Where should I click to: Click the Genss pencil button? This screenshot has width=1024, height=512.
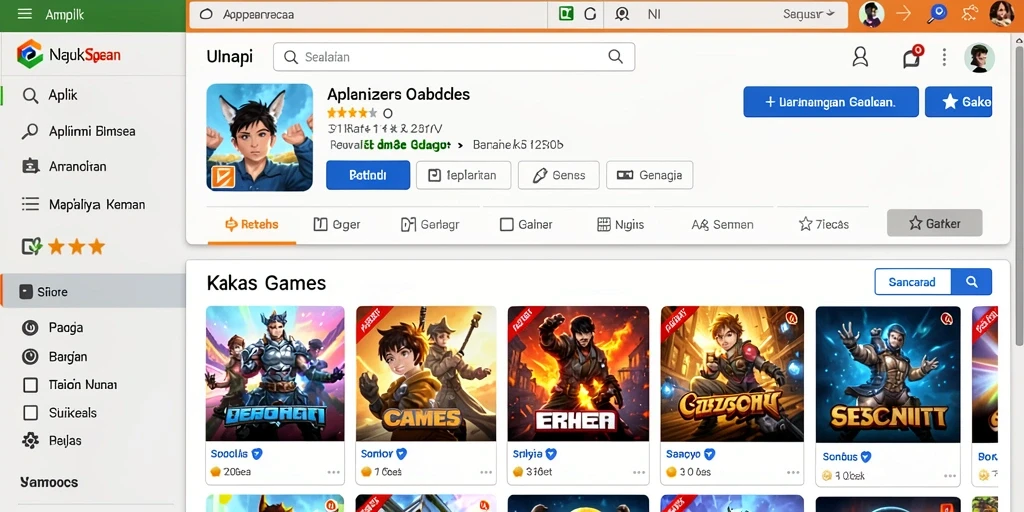click(558, 175)
